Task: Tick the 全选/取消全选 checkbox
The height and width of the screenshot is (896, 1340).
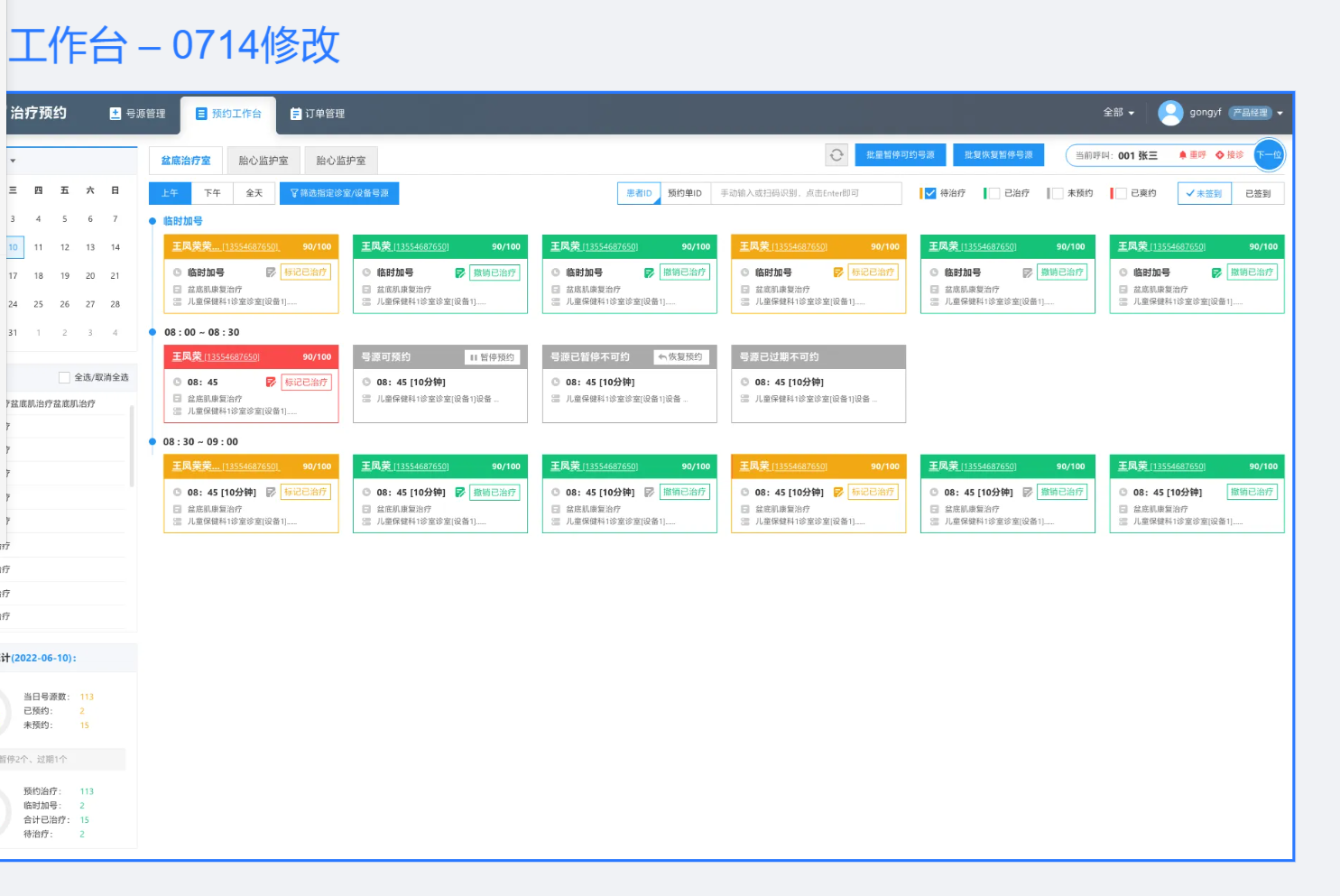Action: tap(64, 378)
